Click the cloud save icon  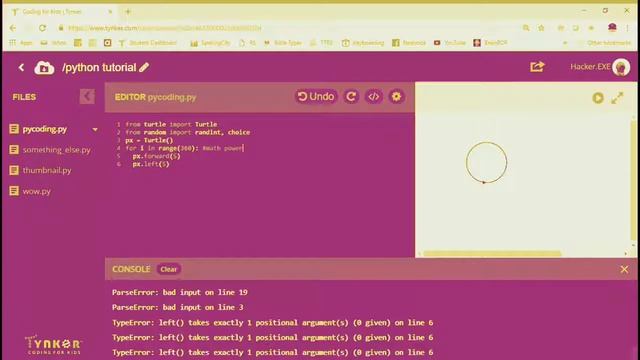(44, 68)
